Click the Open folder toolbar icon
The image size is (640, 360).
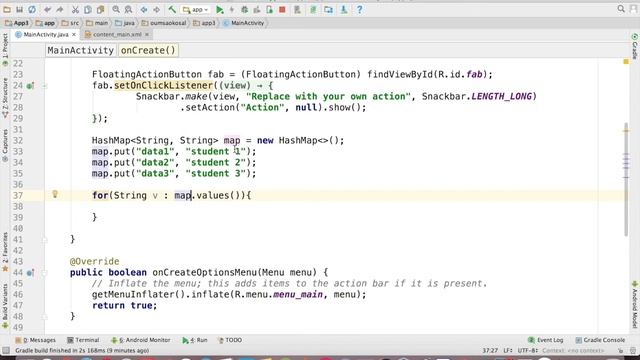coord(7,9)
